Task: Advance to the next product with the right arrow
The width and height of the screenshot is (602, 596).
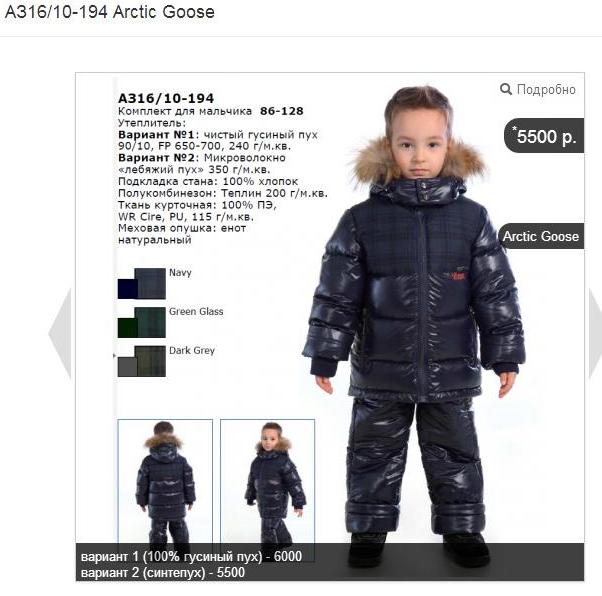Action: point(595,333)
